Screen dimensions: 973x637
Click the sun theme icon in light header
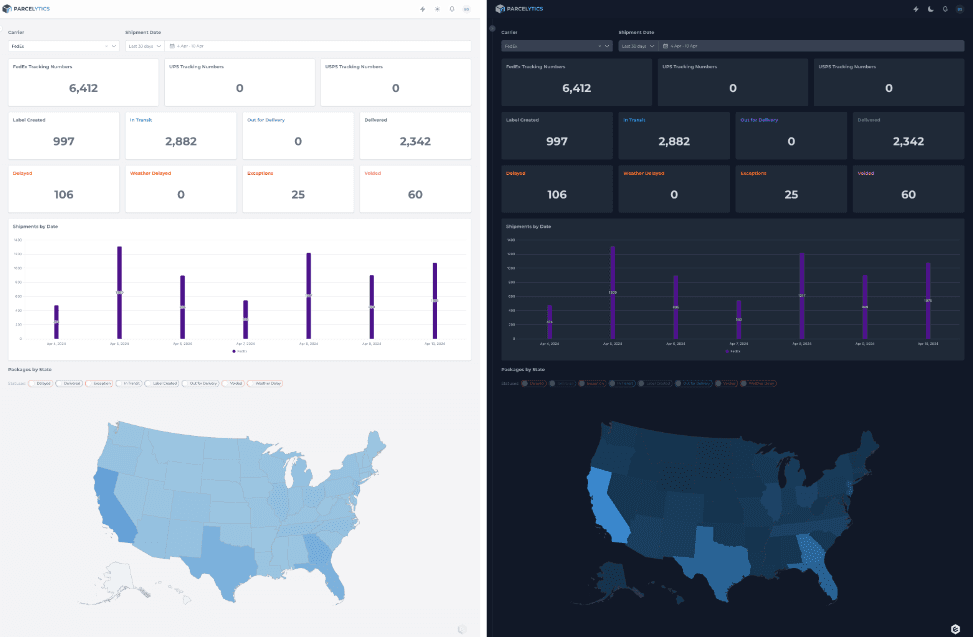(x=437, y=9)
